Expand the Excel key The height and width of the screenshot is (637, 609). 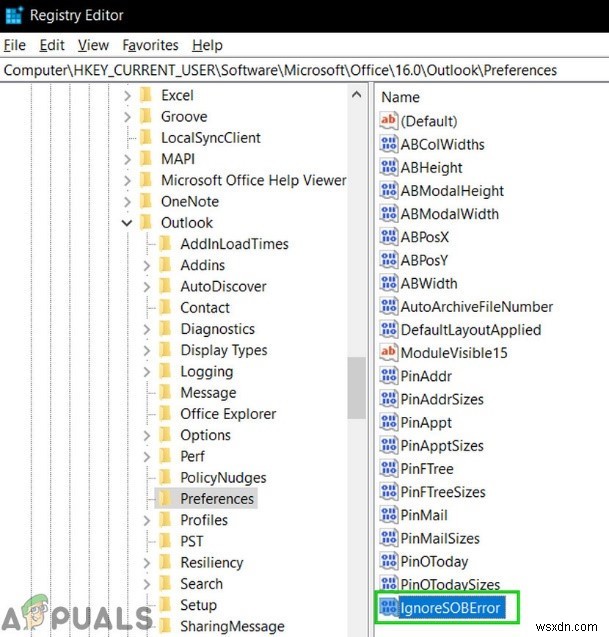pyautogui.click(x=127, y=95)
